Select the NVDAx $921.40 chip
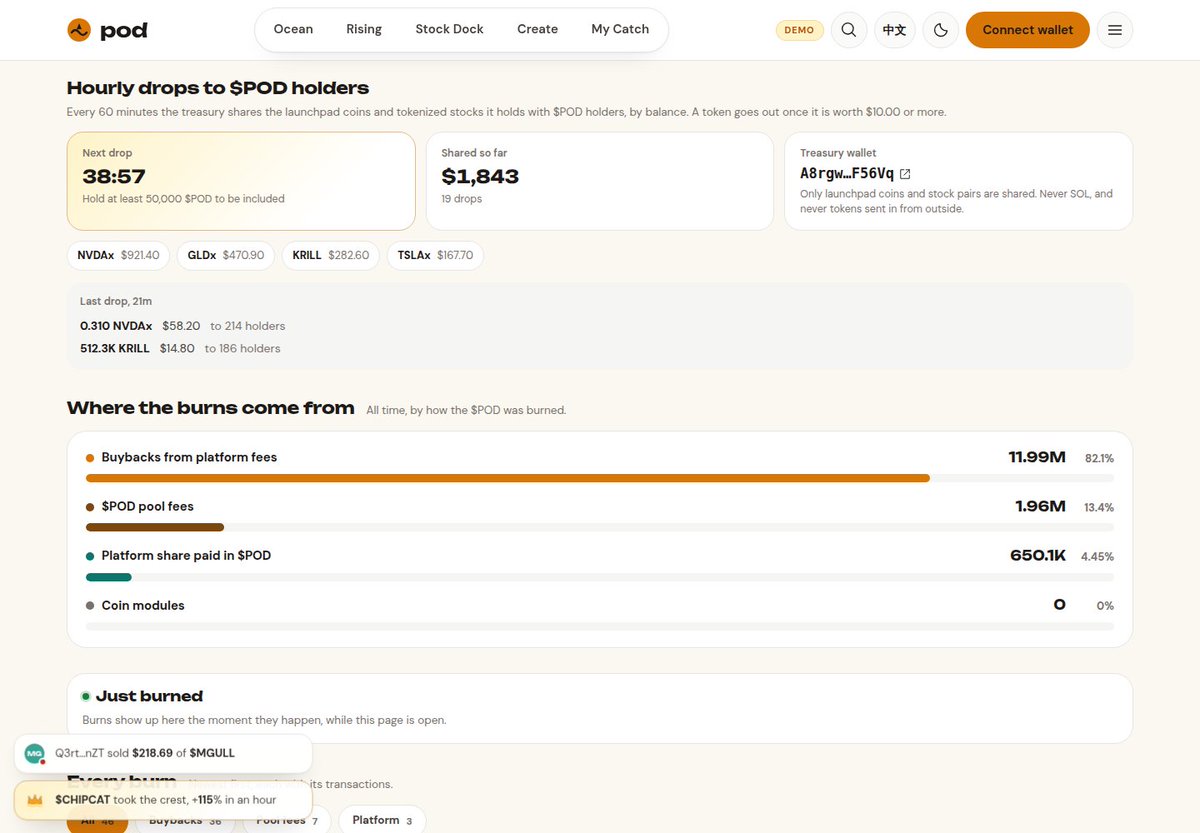Image resolution: width=1200 pixels, height=833 pixels. point(119,256)
